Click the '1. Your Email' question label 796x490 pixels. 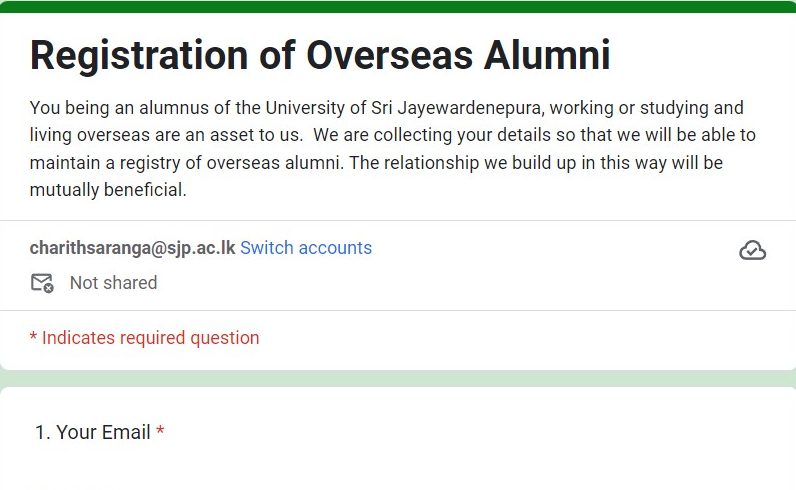92,432
